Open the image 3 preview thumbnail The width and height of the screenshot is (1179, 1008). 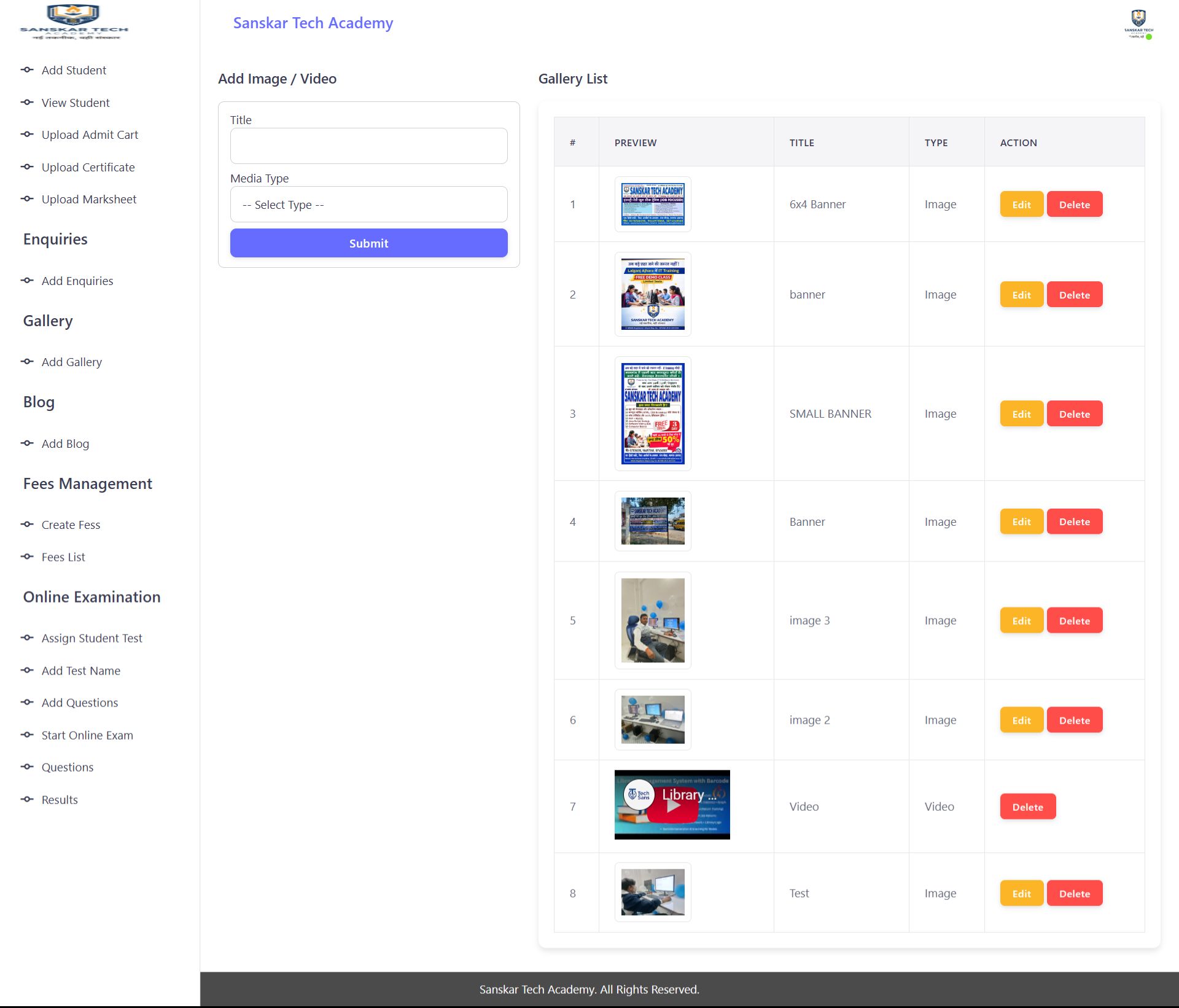(652, 620)
